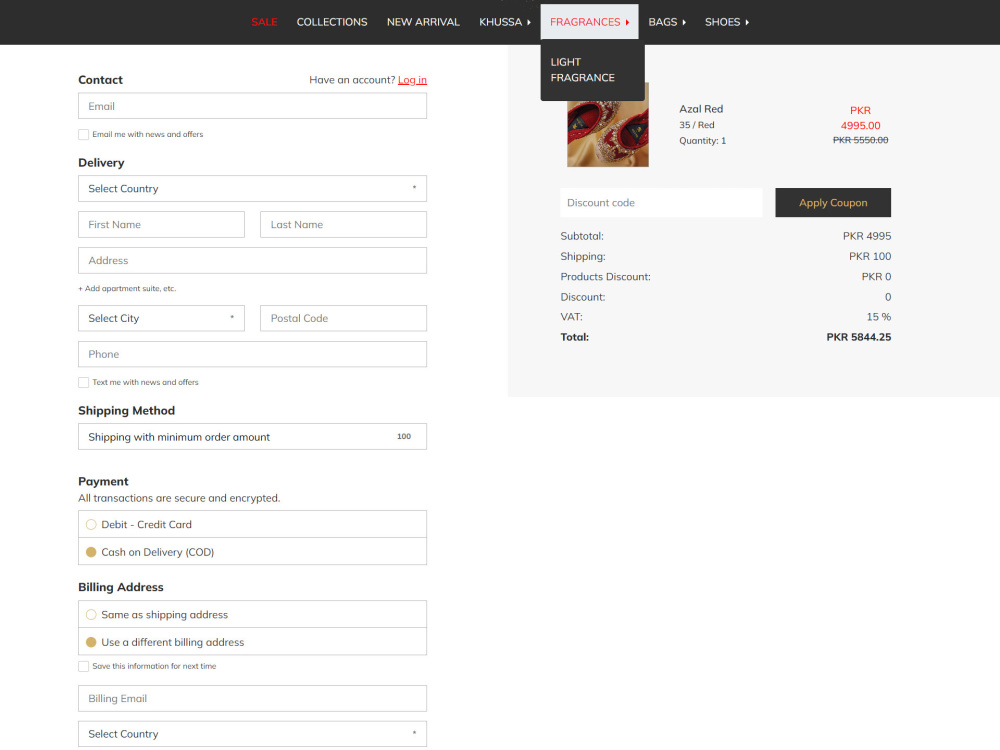The width and height of the screenshot is (1000, 750).
Task: Click the 35 / Red variant text
Action: [696, 125]
